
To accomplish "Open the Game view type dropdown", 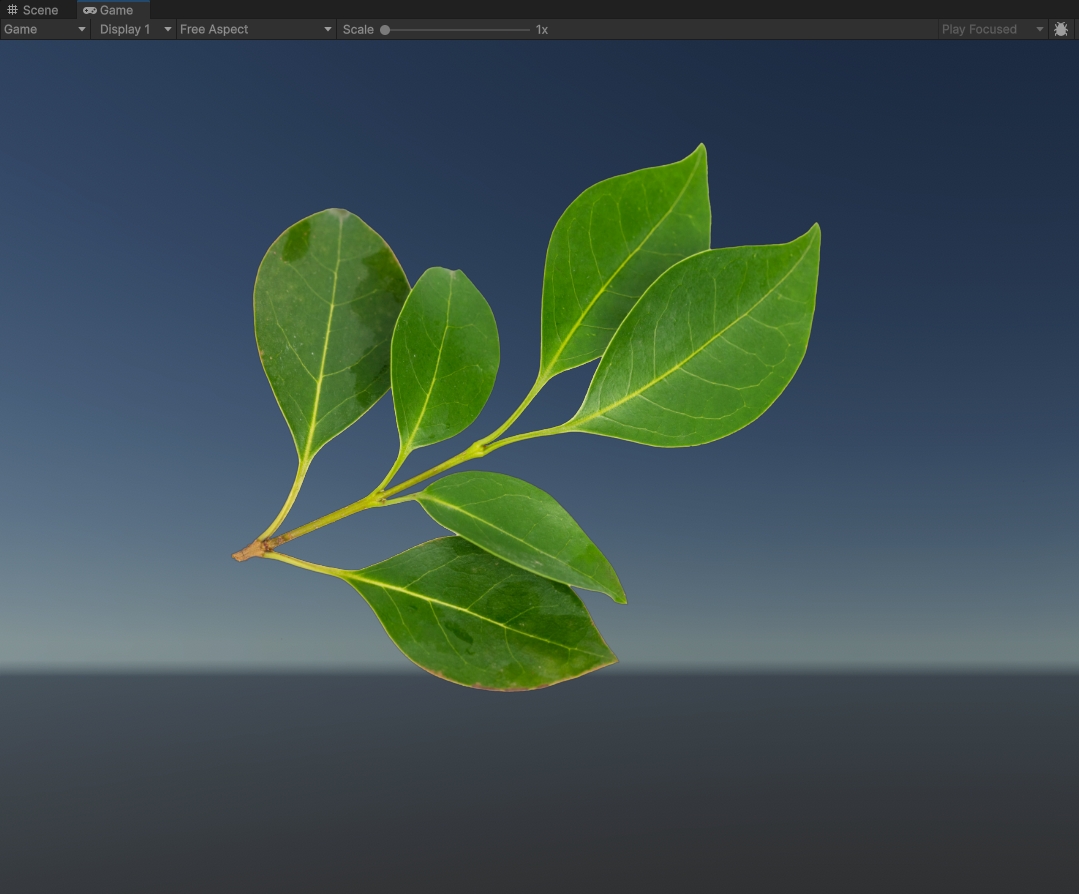I will pyautogui.click(x=45, y=29).
